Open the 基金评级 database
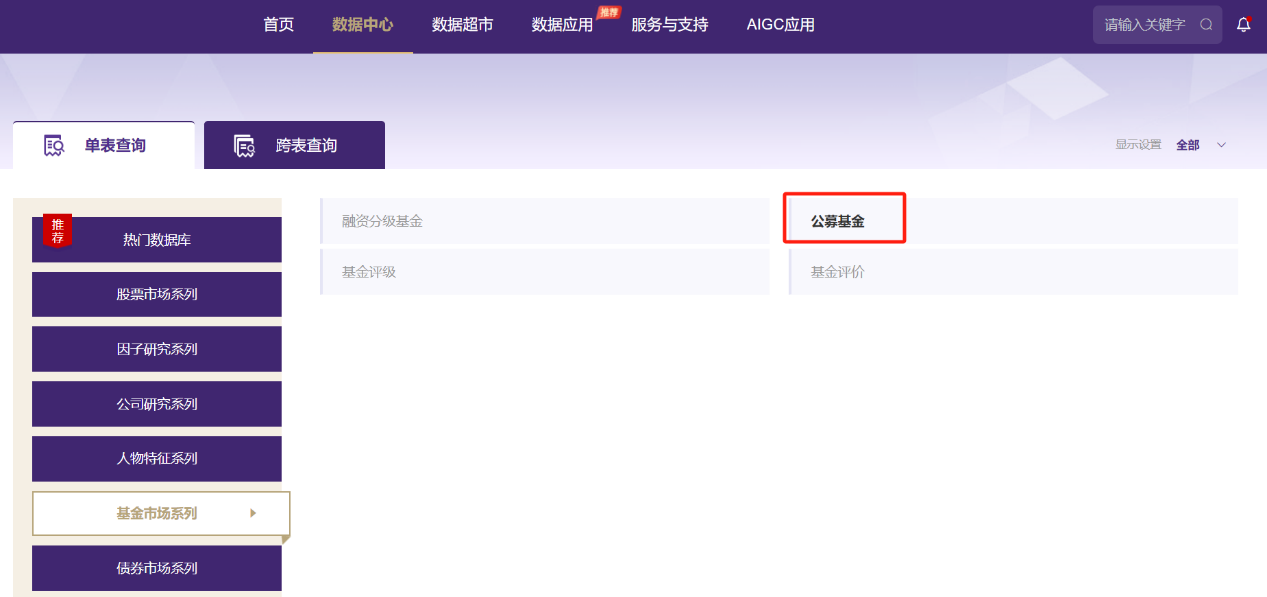 click(545, 272)
